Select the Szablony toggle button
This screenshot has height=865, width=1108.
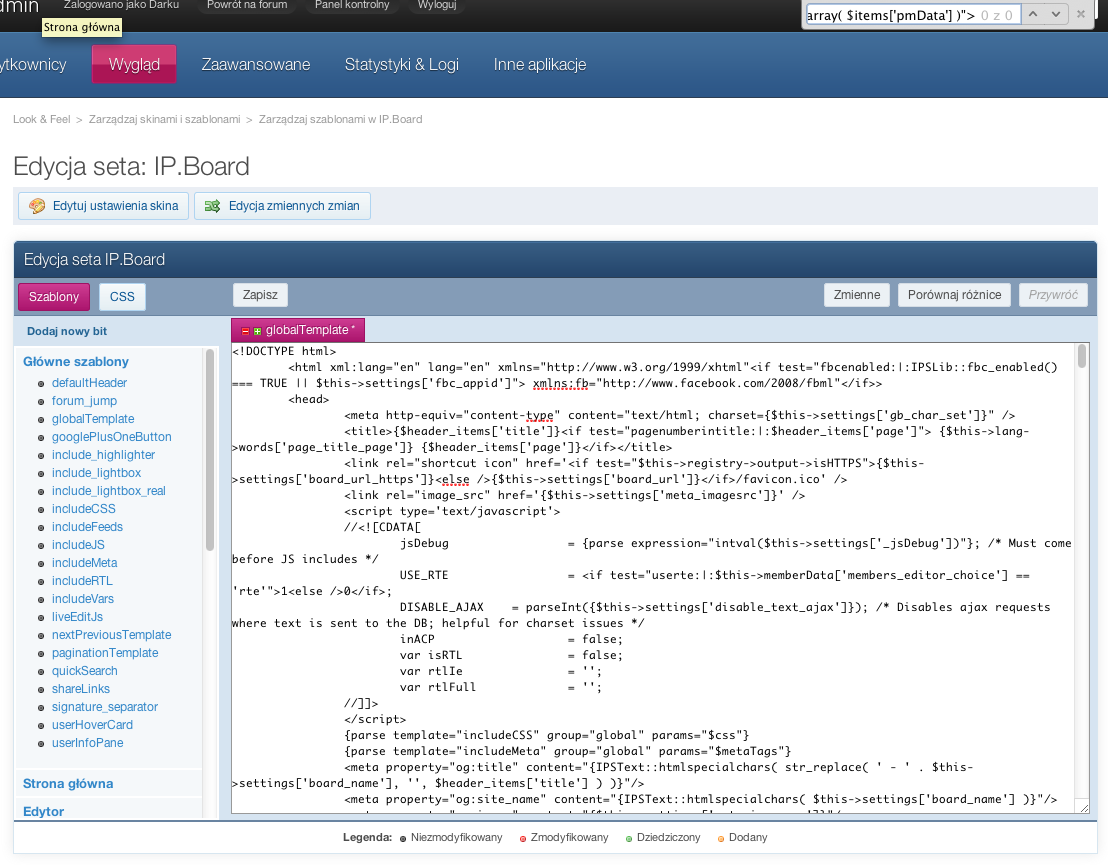coord(54,297)
